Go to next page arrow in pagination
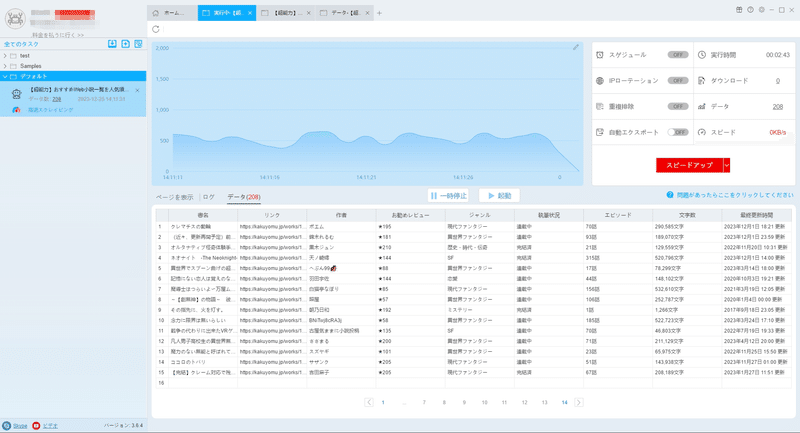Image resolution: width=800 pixels, height=433 pixels. [x=579, y=402]
